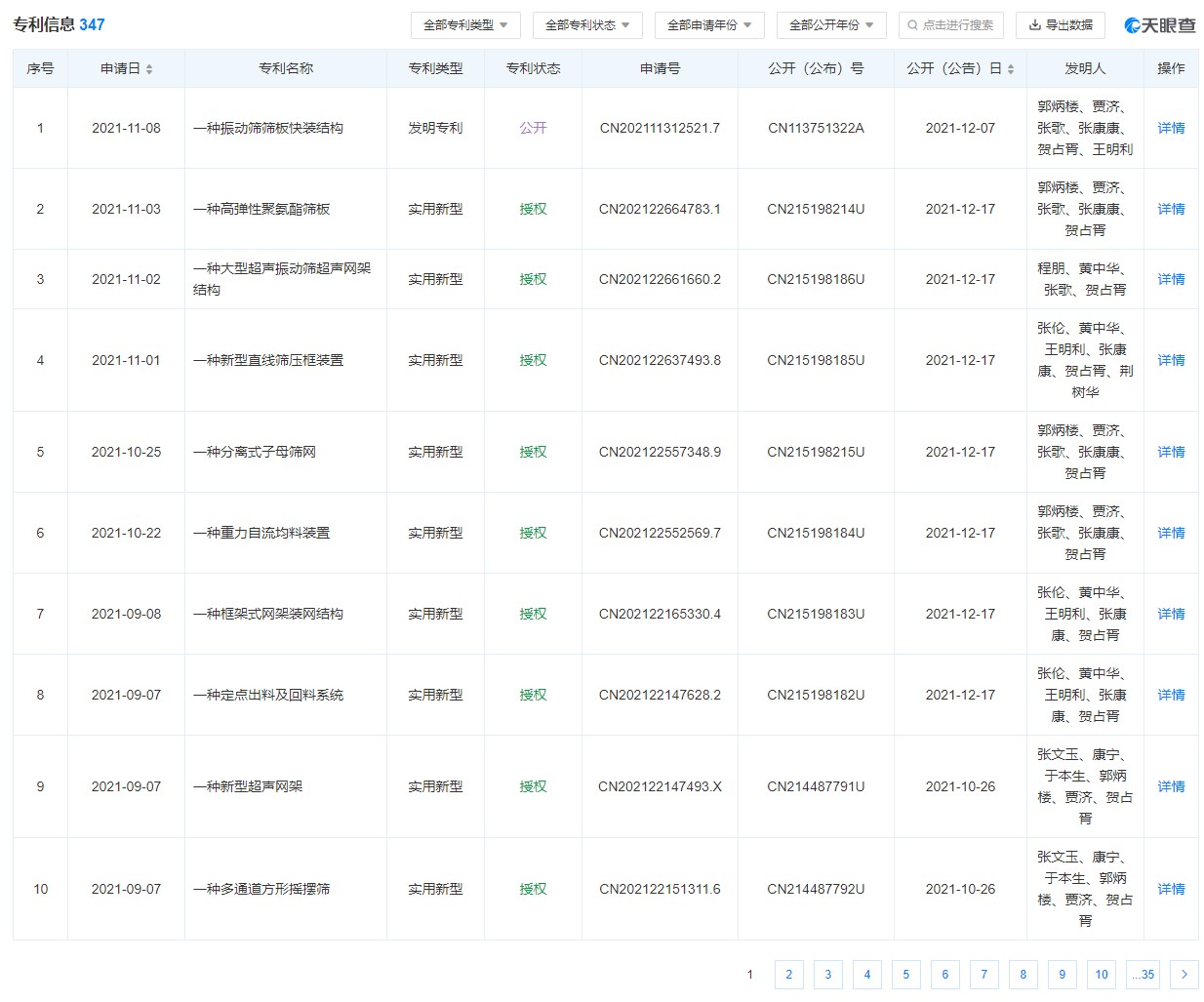Open 详情 for 一种新型超声网架
Viewport: 1204px width, 1002px height.
point(1171,786)
